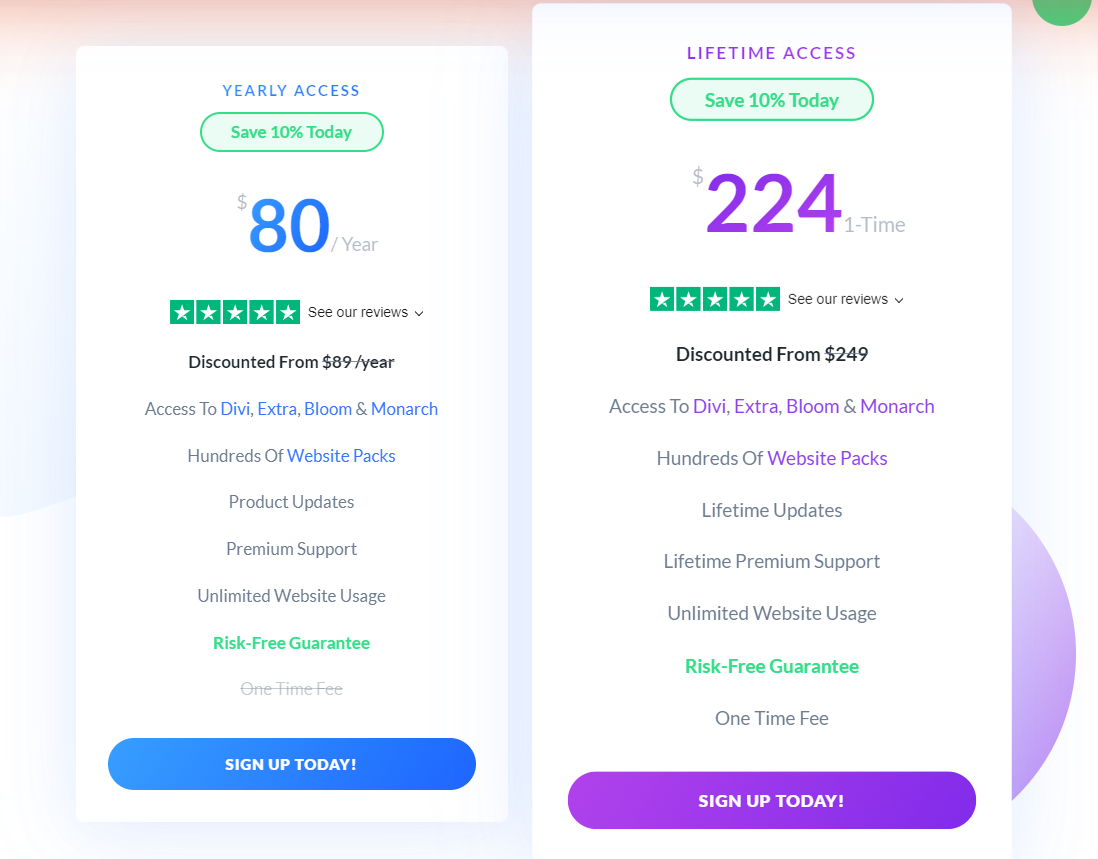This screenshot has height=859, width=1098.
Task: Open the blue Bloom link in the yearly plan
Action: pyautogui.click(x=328, y=409)
